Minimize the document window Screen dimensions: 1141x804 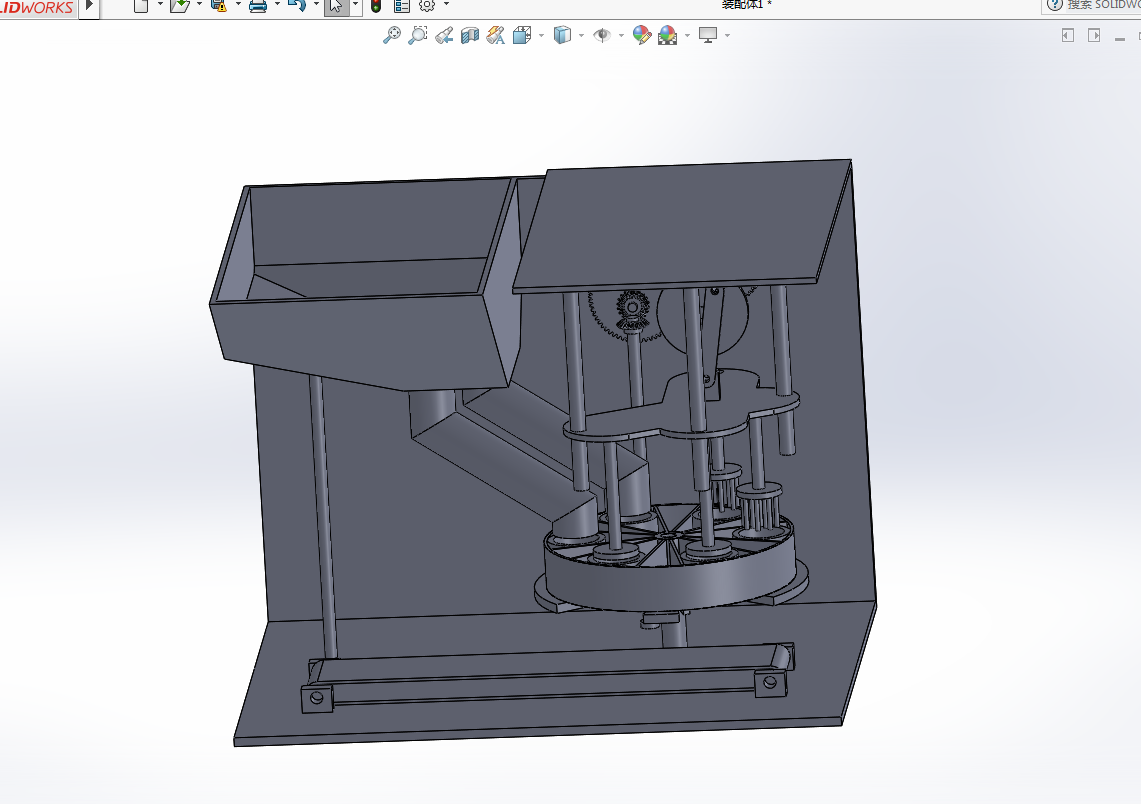(x=1119, y=38)
